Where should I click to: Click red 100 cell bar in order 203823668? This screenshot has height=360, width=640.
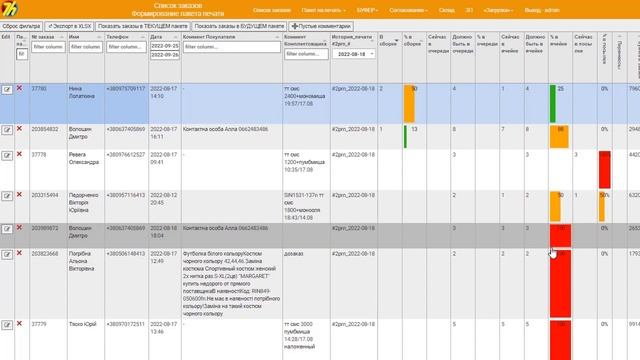(x=560, y=283)
